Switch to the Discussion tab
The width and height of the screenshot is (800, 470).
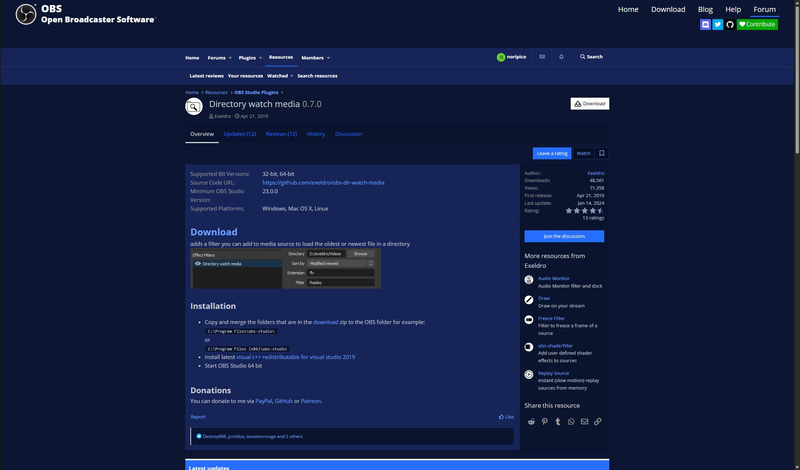[348, 134]
